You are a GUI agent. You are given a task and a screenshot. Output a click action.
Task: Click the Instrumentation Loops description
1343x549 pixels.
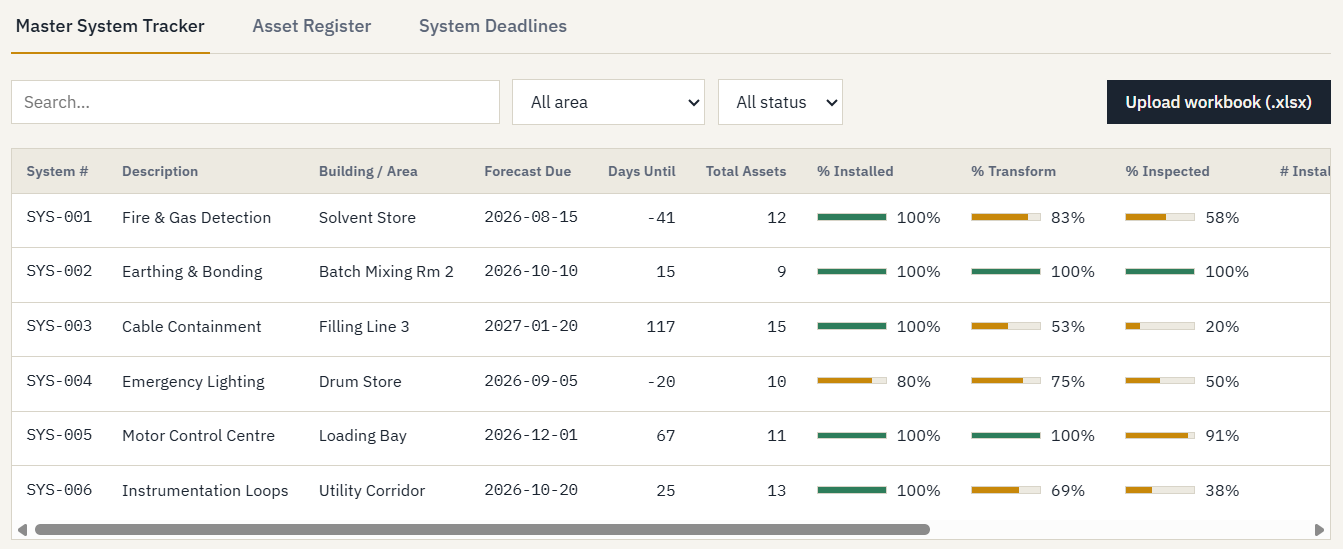[x=205, y=490]
